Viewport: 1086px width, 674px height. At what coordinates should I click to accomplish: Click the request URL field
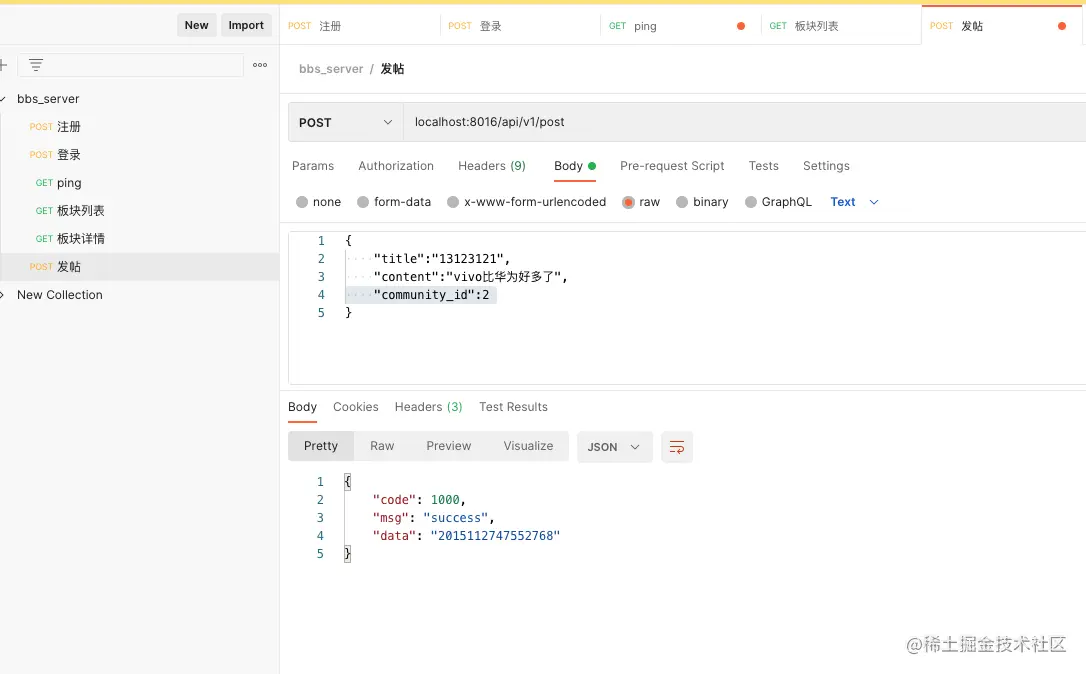pyautogui.click(x=745, y=123)
